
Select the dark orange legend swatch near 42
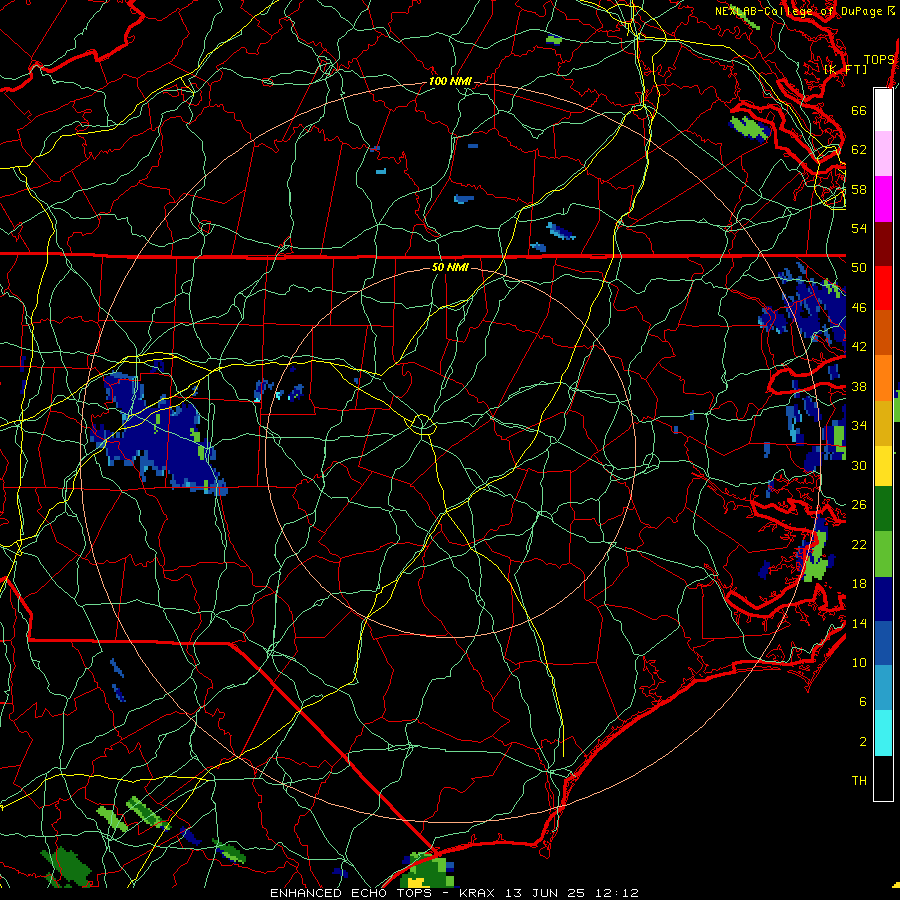coord(883,333)
